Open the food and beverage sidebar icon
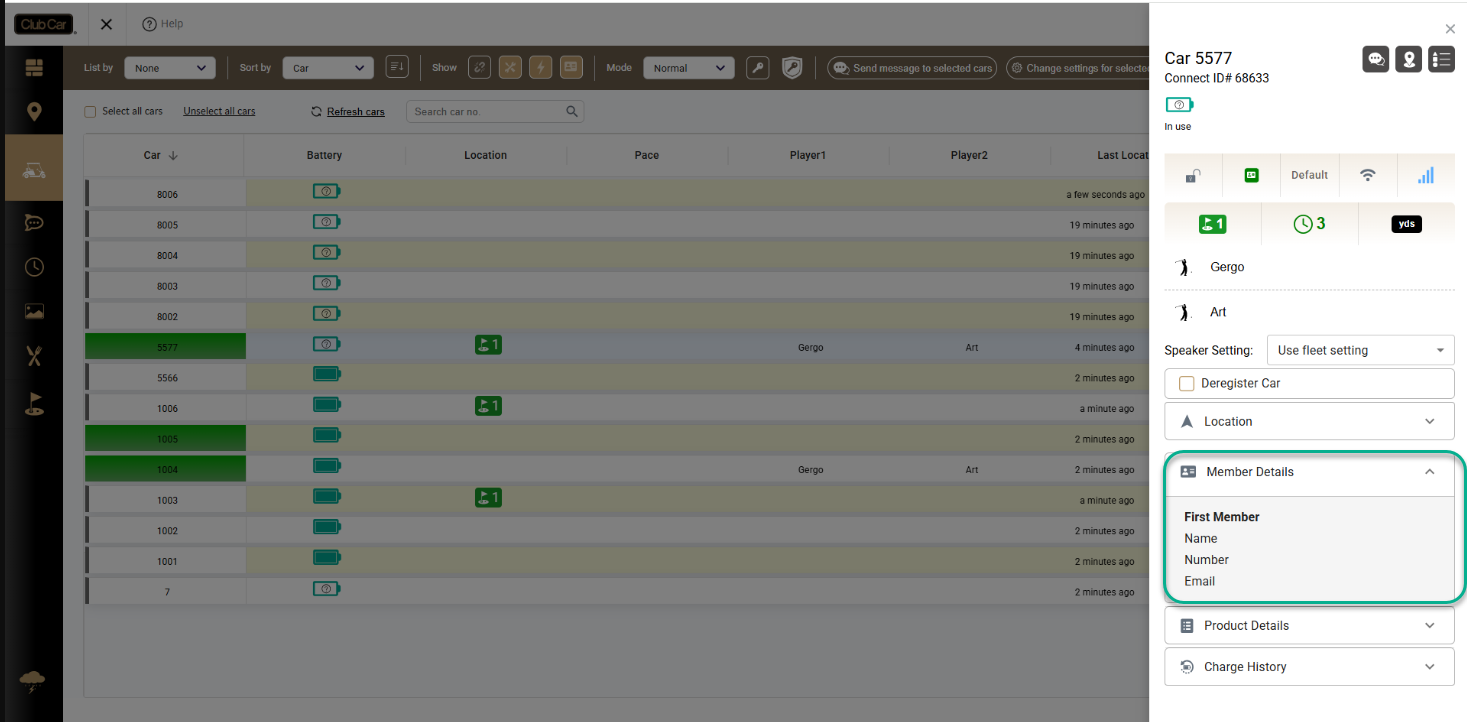Viewport: 1467px width, 722px height. pos(34,355)
